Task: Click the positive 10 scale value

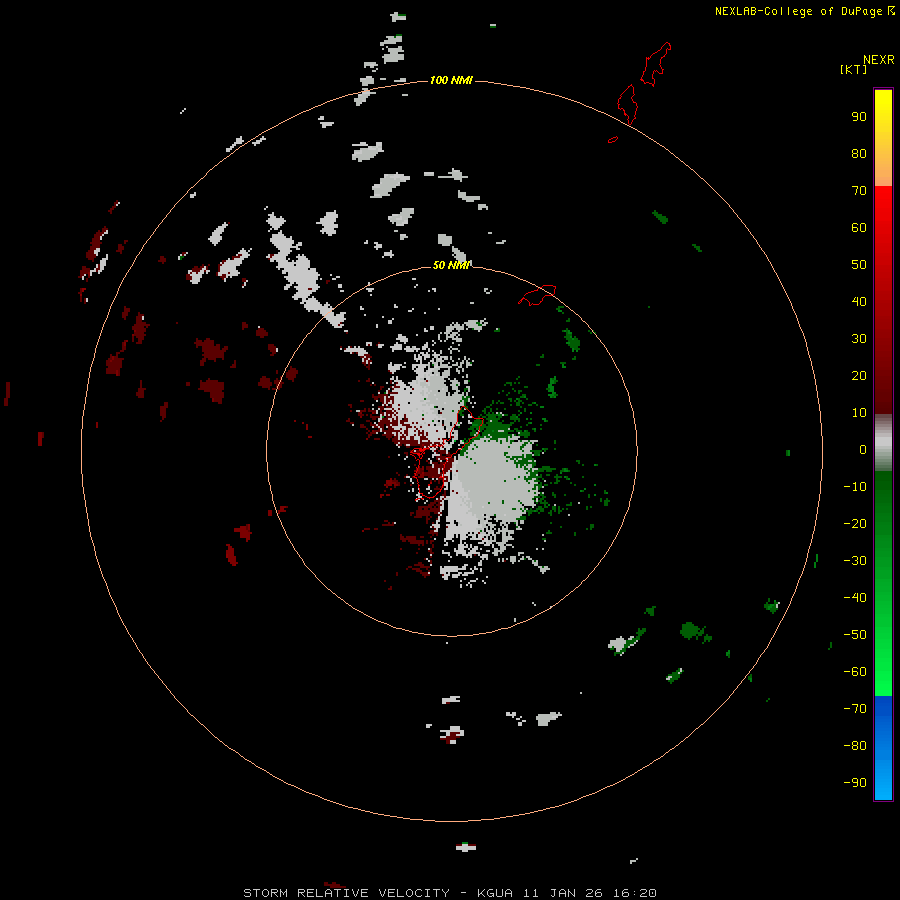Action: (x=859, y=413)
